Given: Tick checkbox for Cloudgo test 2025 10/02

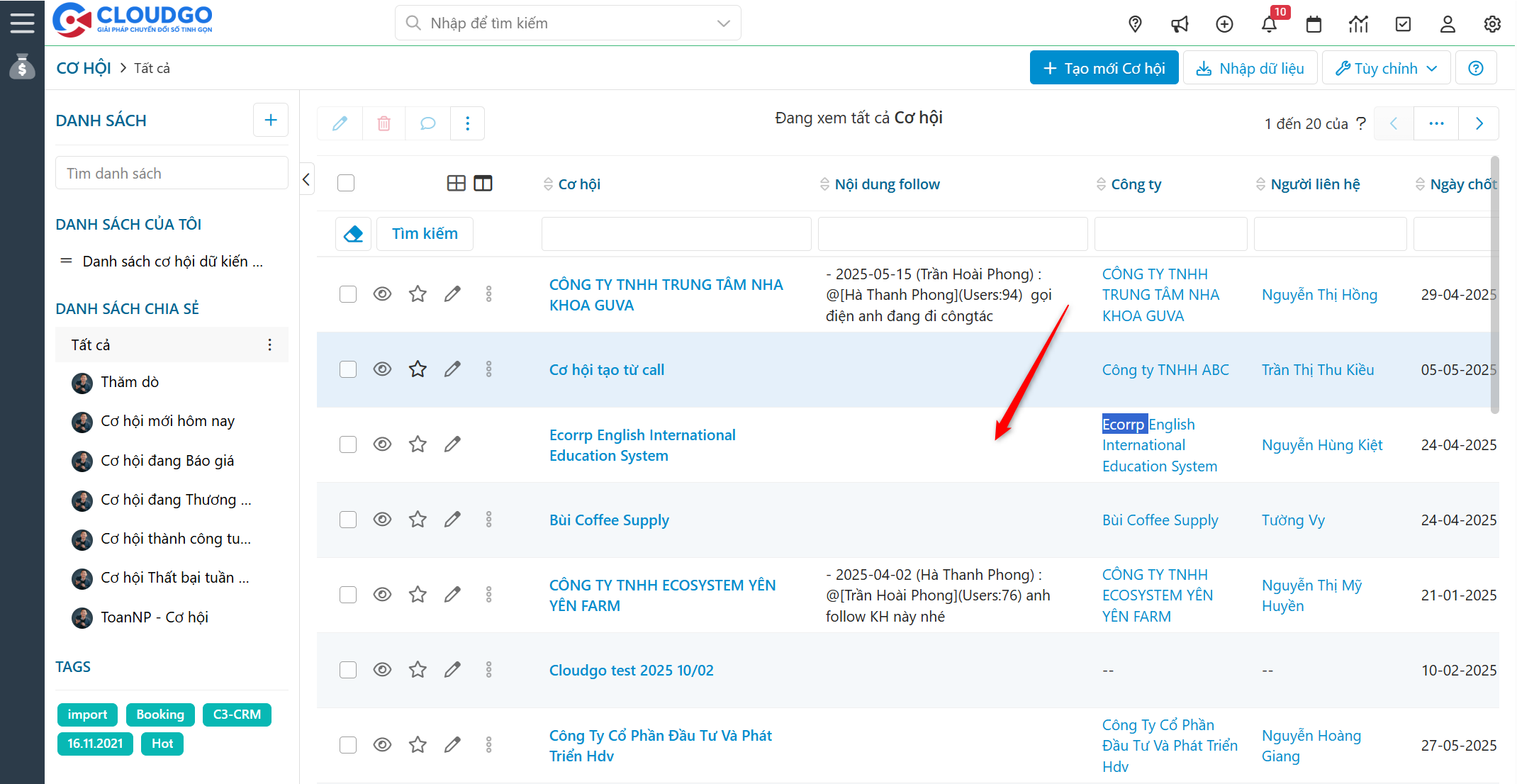Looking at the screenshot, I should (x=347, y=670).
